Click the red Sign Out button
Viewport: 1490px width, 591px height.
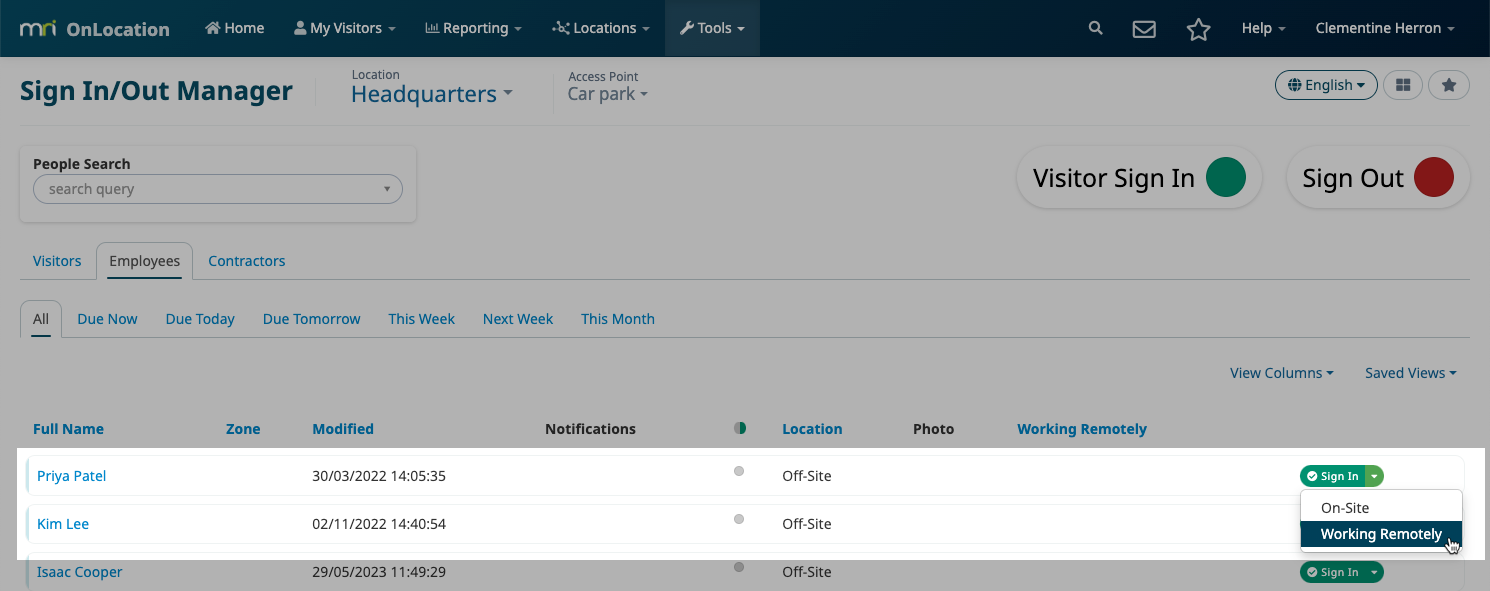click(1378, 178)
